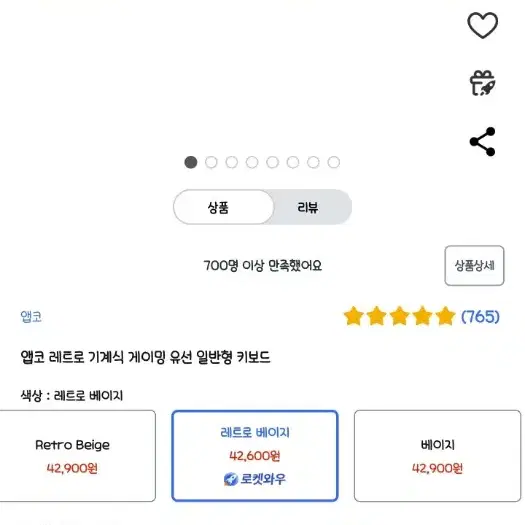Tap the heart wishlist icon

pyautogui.click(x=482, y=25)
